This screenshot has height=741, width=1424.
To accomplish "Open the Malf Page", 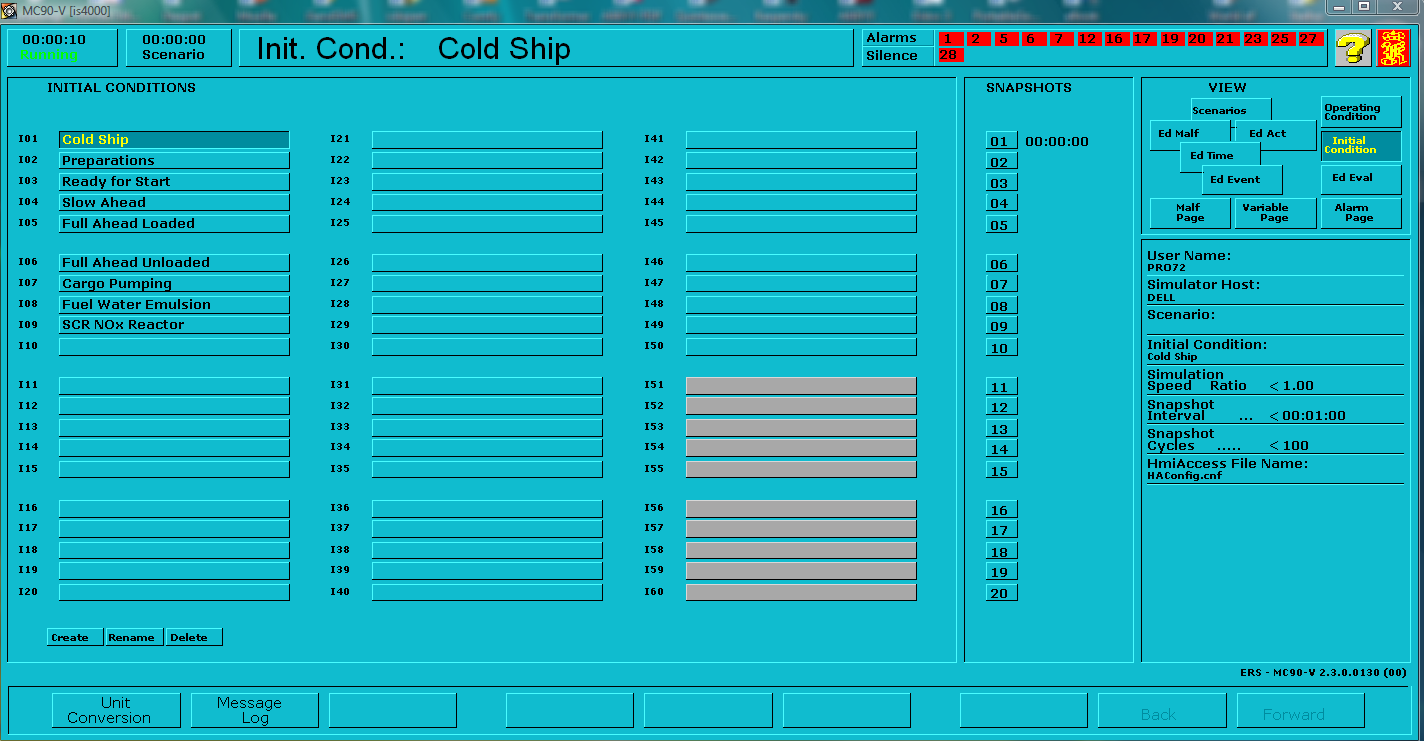I will click(x=1189, y=213).
